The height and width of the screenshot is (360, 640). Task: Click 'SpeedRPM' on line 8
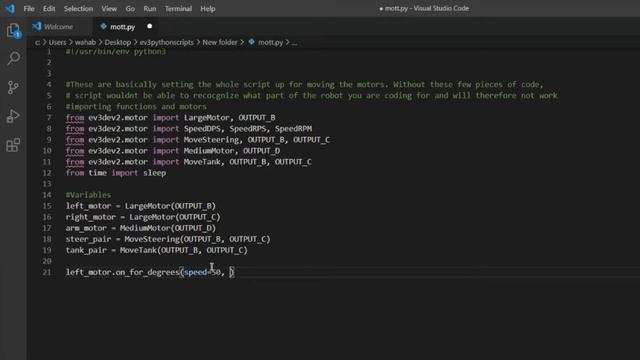(x=293, y=129)
